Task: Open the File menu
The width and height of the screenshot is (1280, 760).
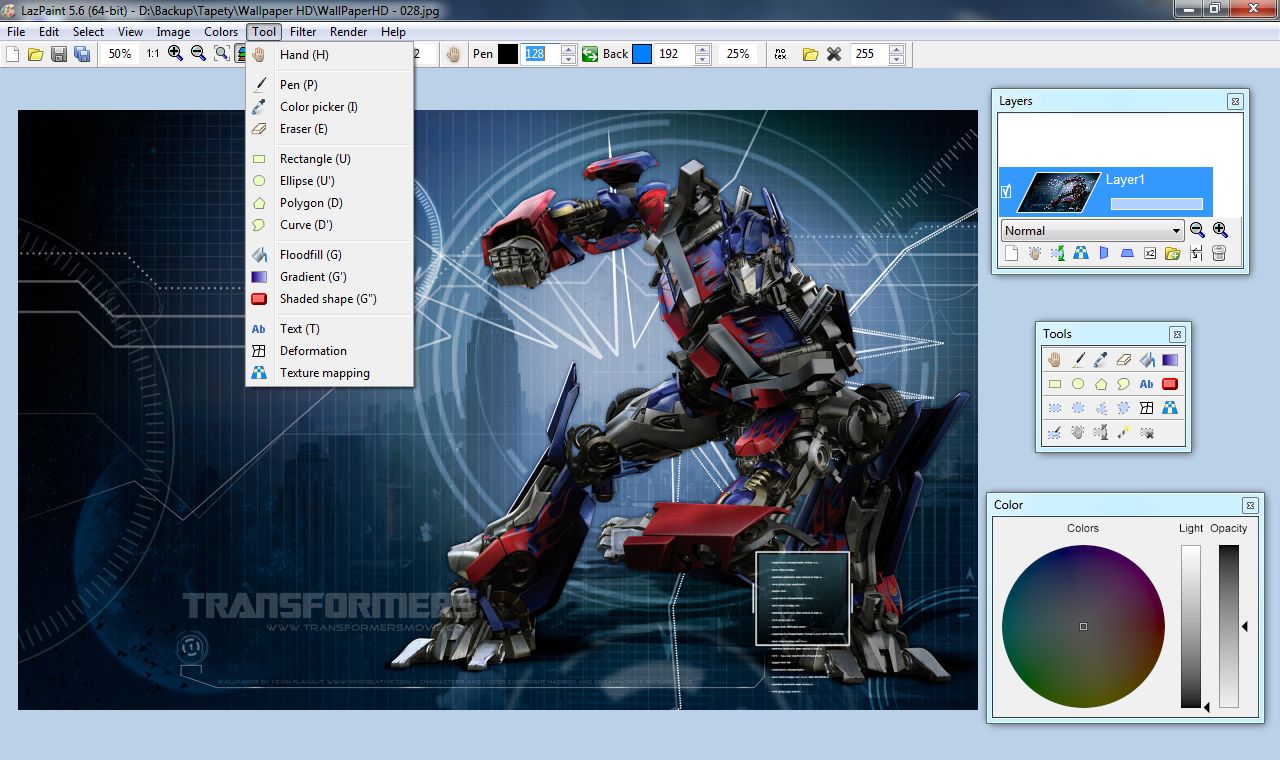Action: (x=16, y=32)
